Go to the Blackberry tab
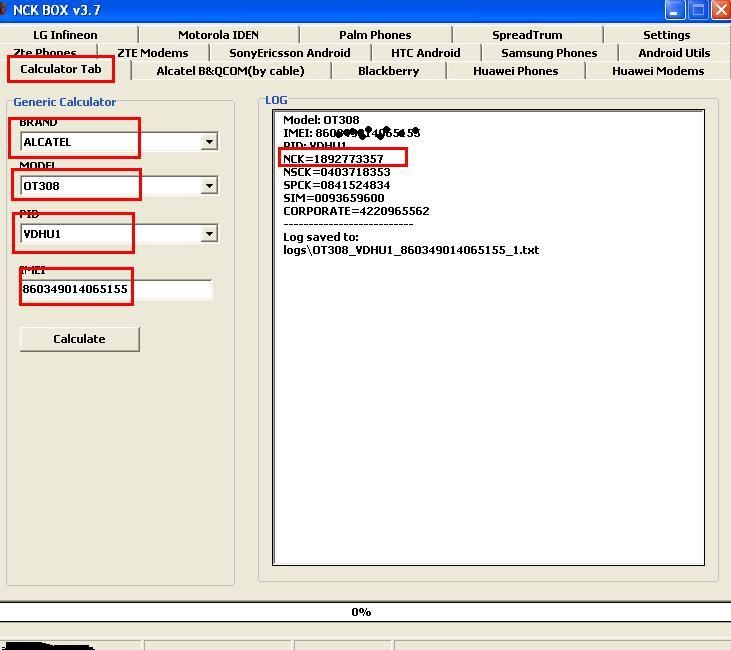731x650 pixels. 388,71
